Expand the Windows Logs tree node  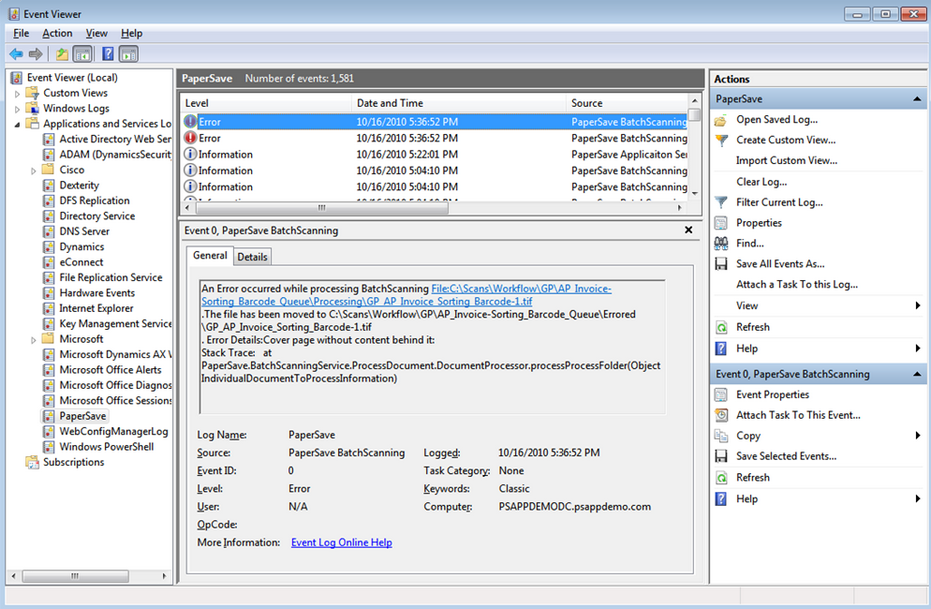click(18, 109)
